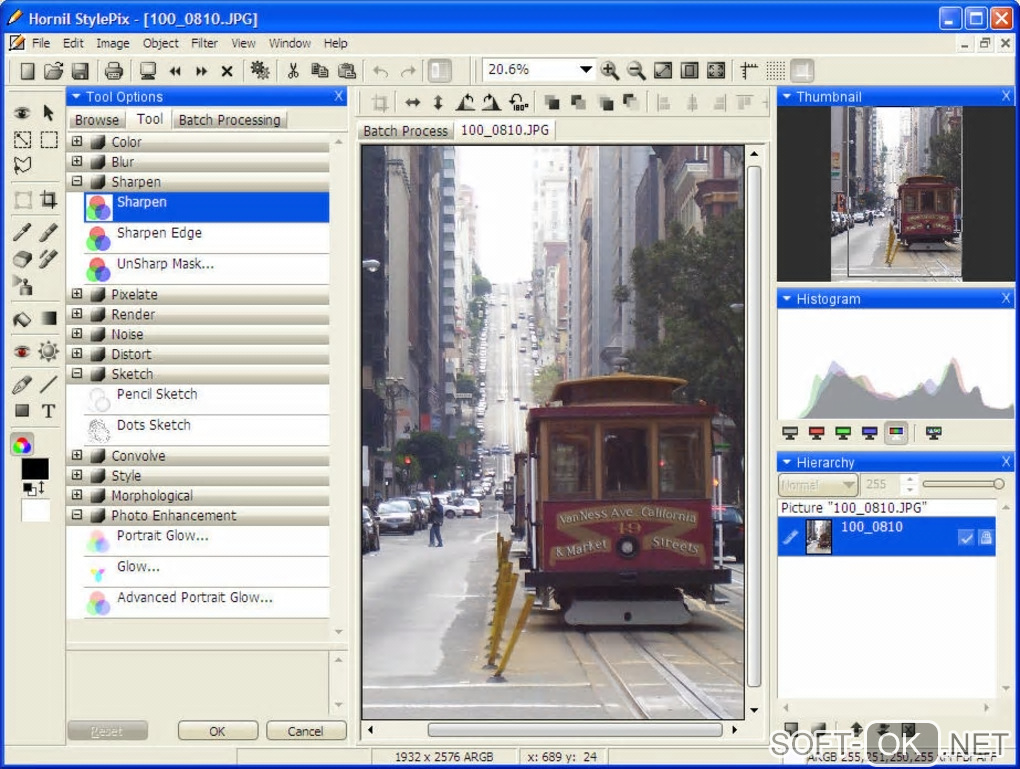Click the Zoom In magnifier icon

tap(610, 70)
